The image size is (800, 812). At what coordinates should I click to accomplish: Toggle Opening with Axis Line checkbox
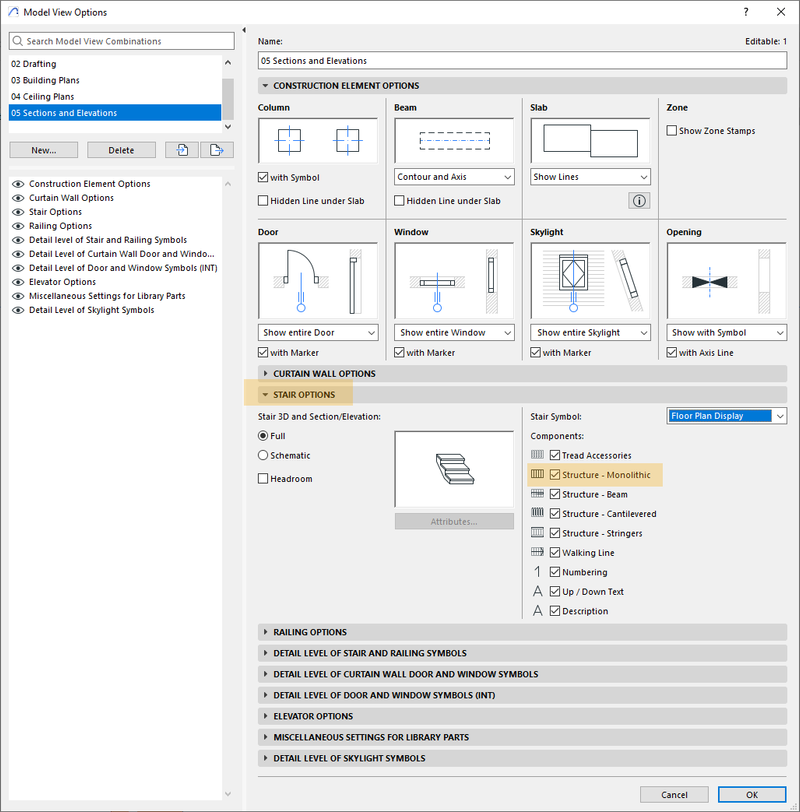point(672,352)
